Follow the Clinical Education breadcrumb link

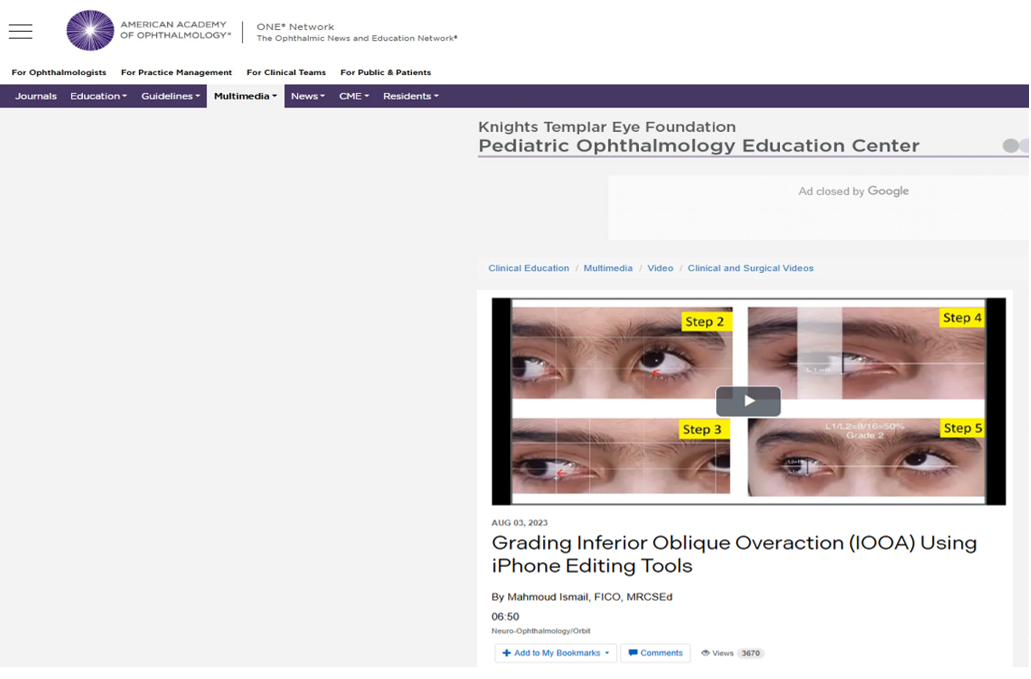click(x=529, y=268)
